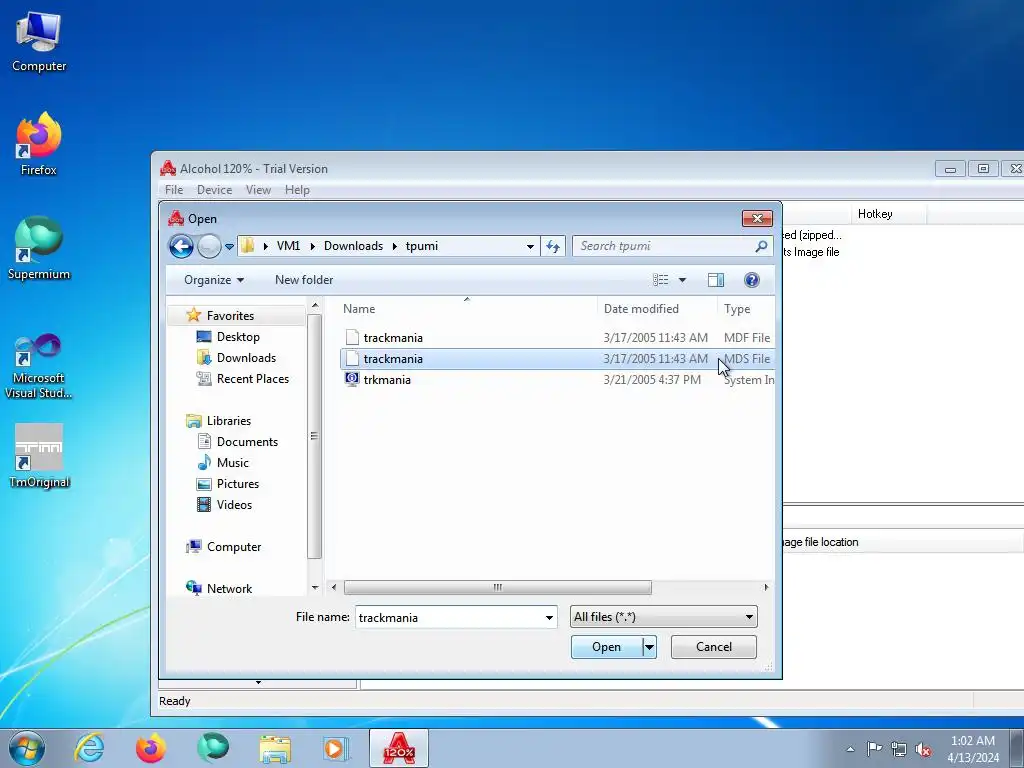Click the Action Center flag tray icon

[874, 748]
